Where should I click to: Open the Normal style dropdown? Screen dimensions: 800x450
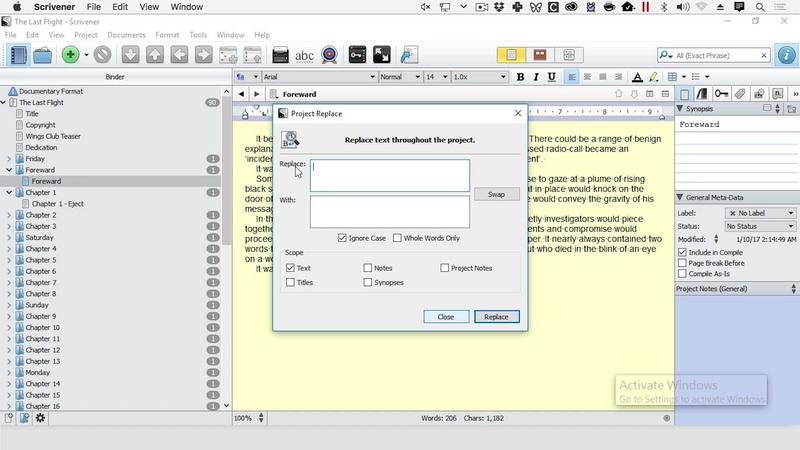(x=400, y=77)
